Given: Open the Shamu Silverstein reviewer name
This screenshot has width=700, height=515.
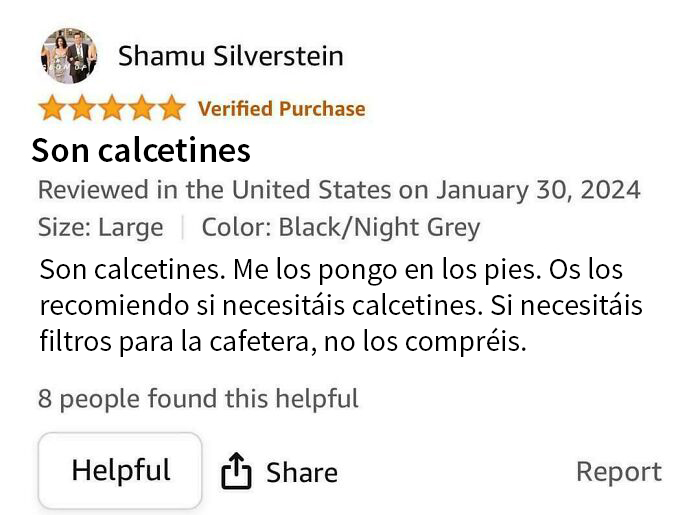Looking at the screenshot, I should (231, 56).
